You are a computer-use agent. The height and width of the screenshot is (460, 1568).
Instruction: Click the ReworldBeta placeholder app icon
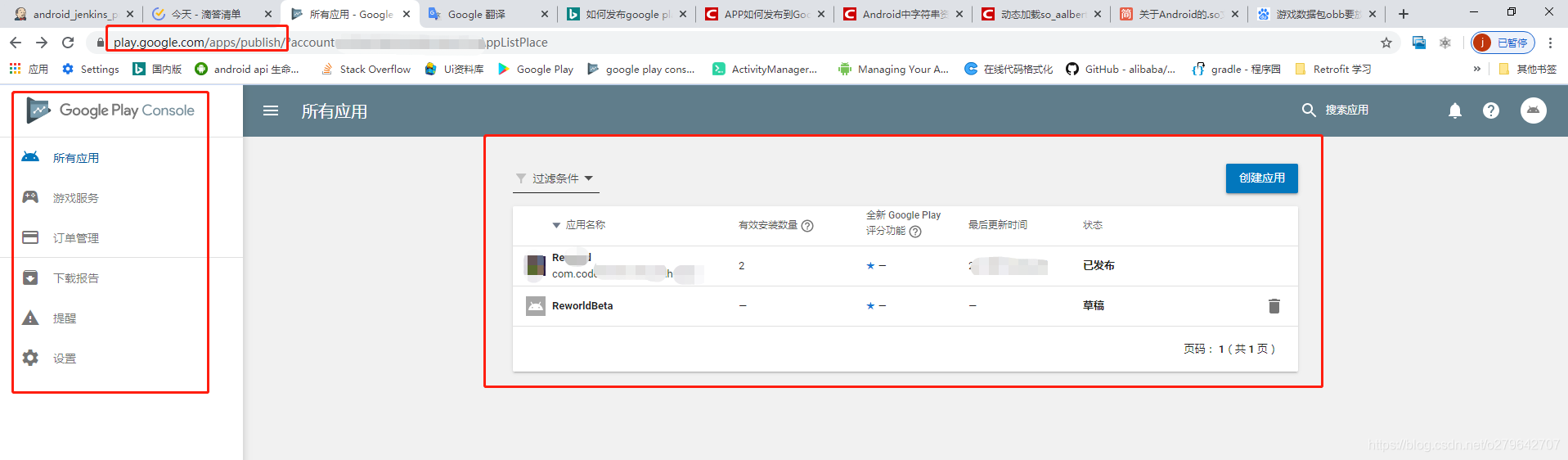pyautogui.click(x=536, y=306)
